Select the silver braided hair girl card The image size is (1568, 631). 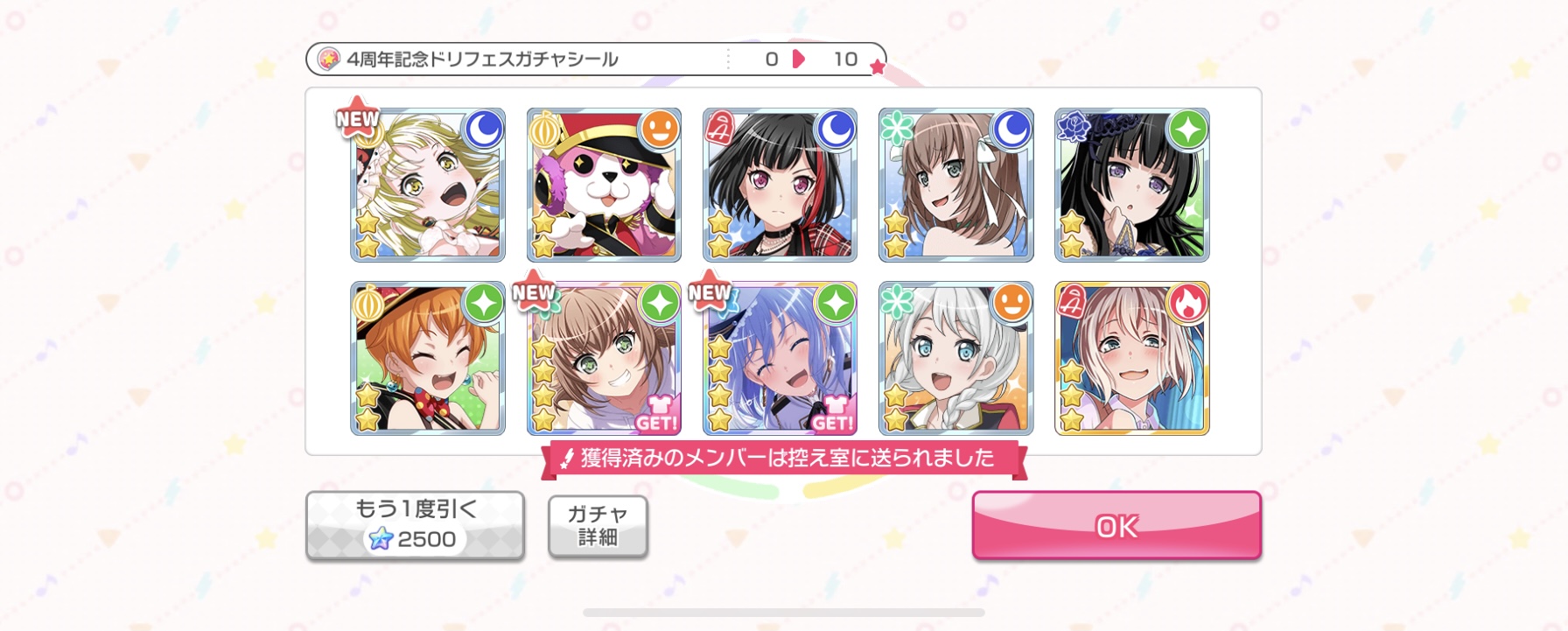[955, 358]
